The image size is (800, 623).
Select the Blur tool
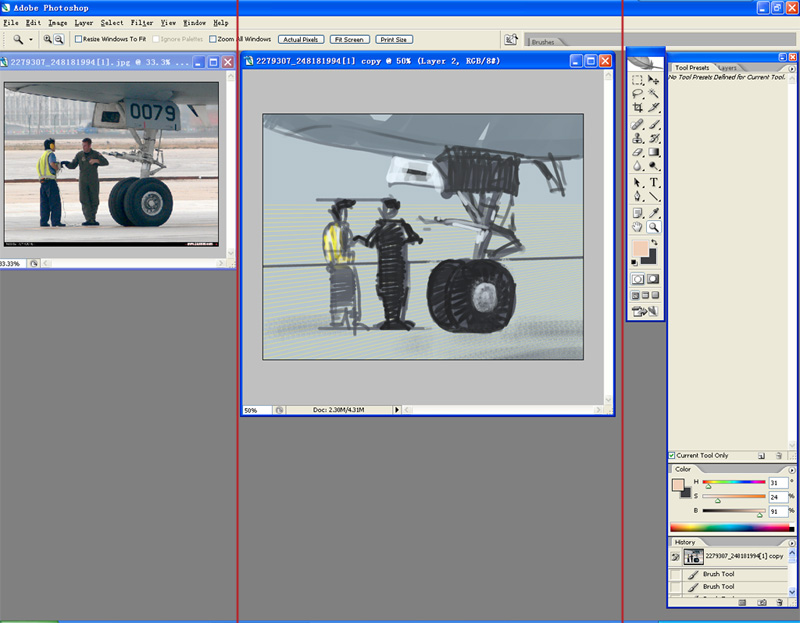click(x=637, y=166)
